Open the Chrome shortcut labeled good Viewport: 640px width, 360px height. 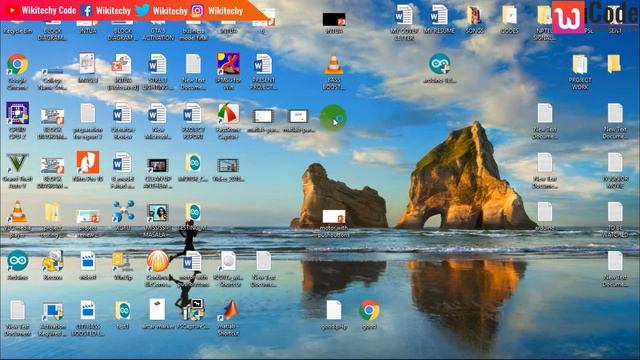[x=369, y=311]
